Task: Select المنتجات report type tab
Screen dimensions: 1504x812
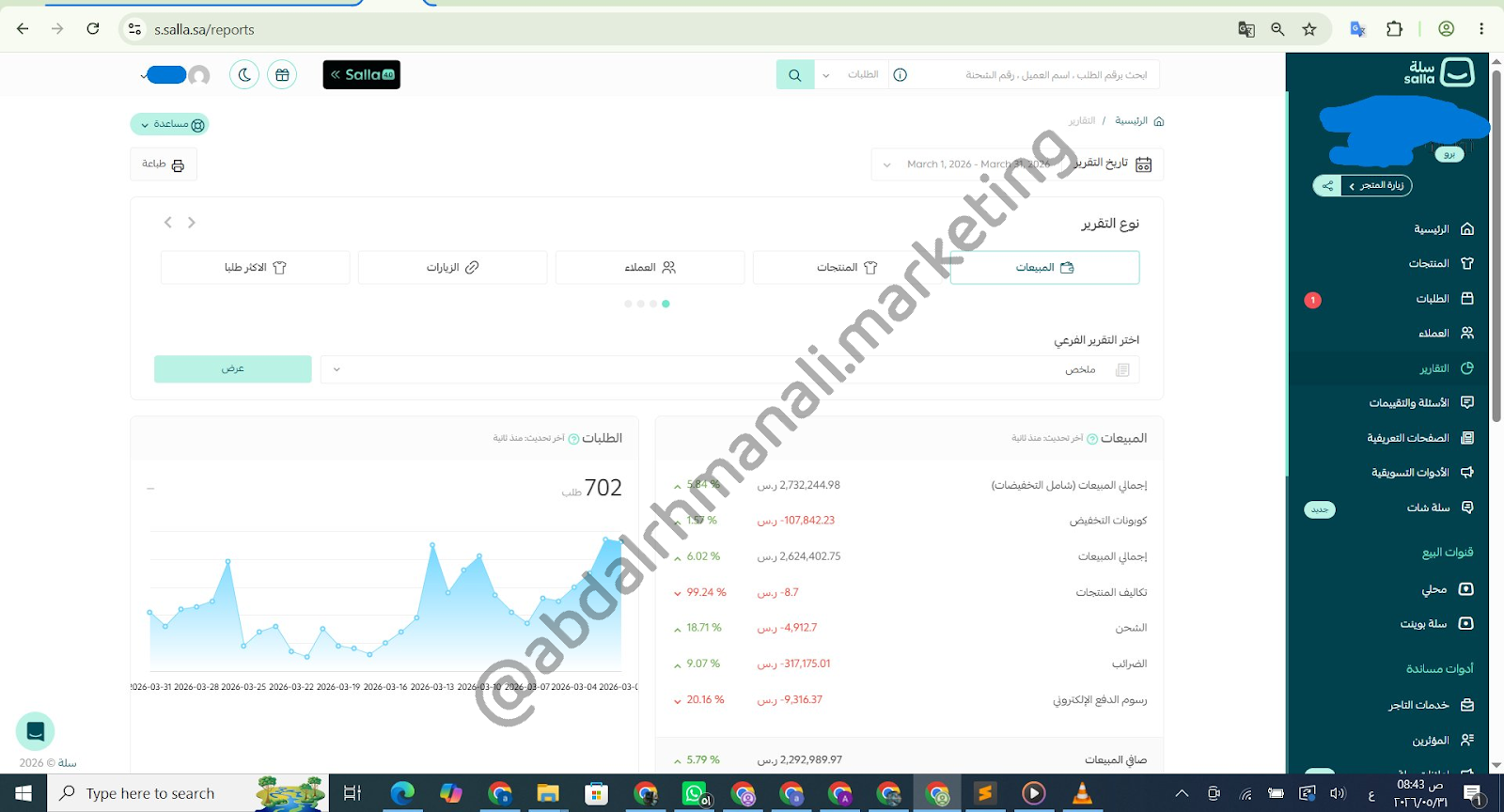Action: point(847,268)
